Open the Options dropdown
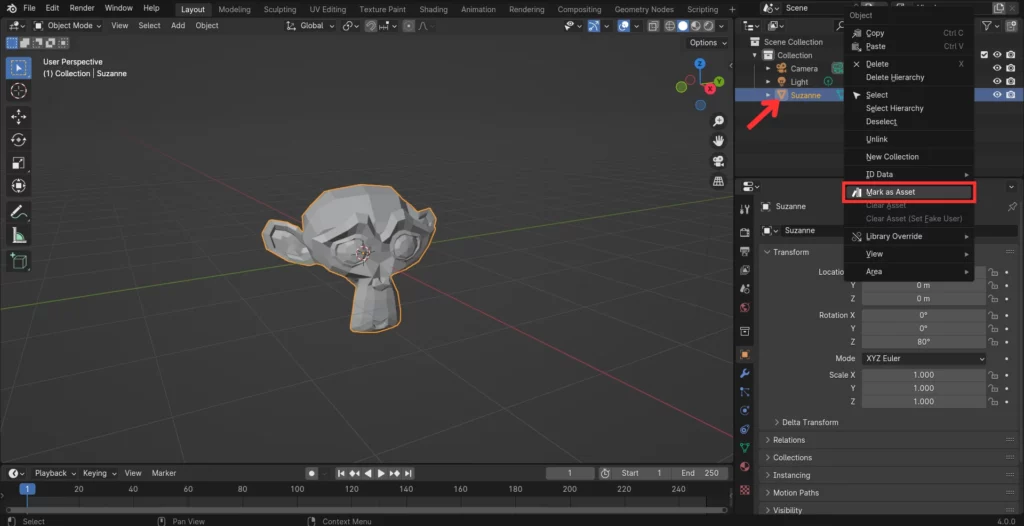Viewport: 1024px width, 526px height. pyautogui.click(x=708, y=42)
